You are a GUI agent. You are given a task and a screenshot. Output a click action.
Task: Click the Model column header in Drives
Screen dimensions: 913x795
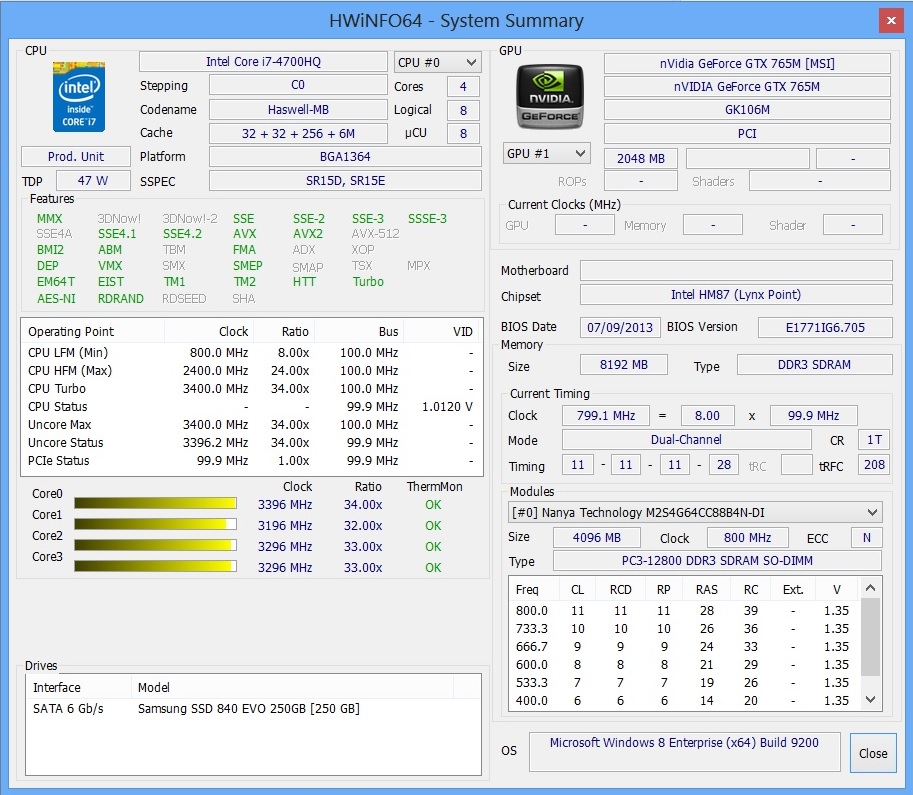point(292,687)
